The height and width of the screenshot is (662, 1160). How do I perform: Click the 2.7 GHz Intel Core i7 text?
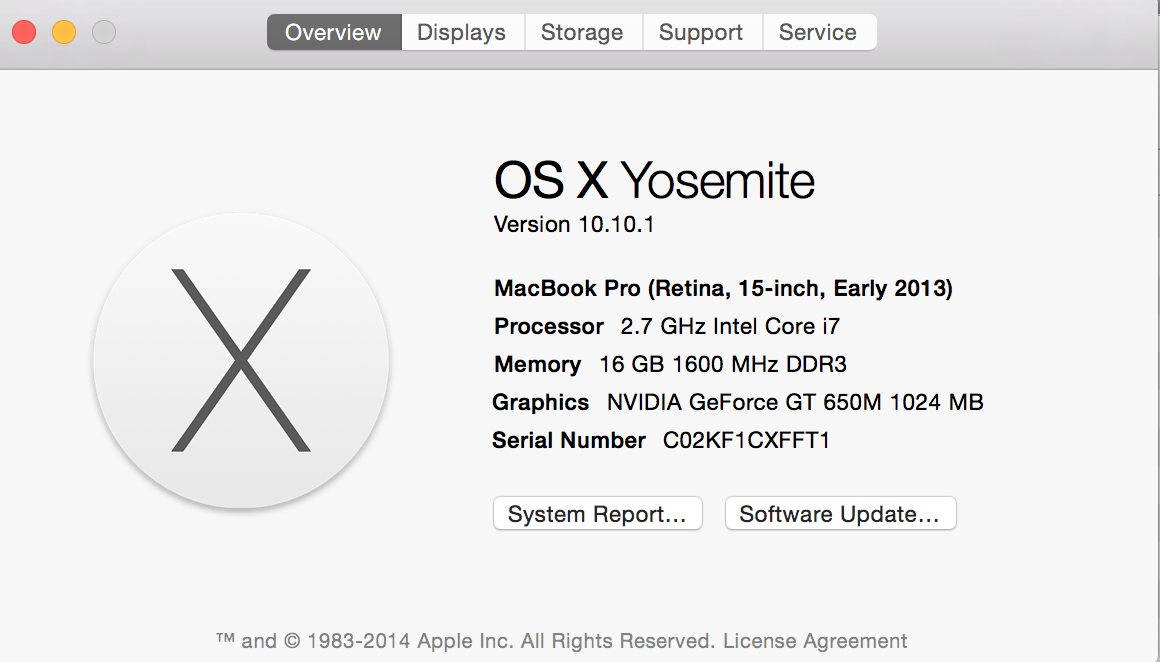point(730,326)
